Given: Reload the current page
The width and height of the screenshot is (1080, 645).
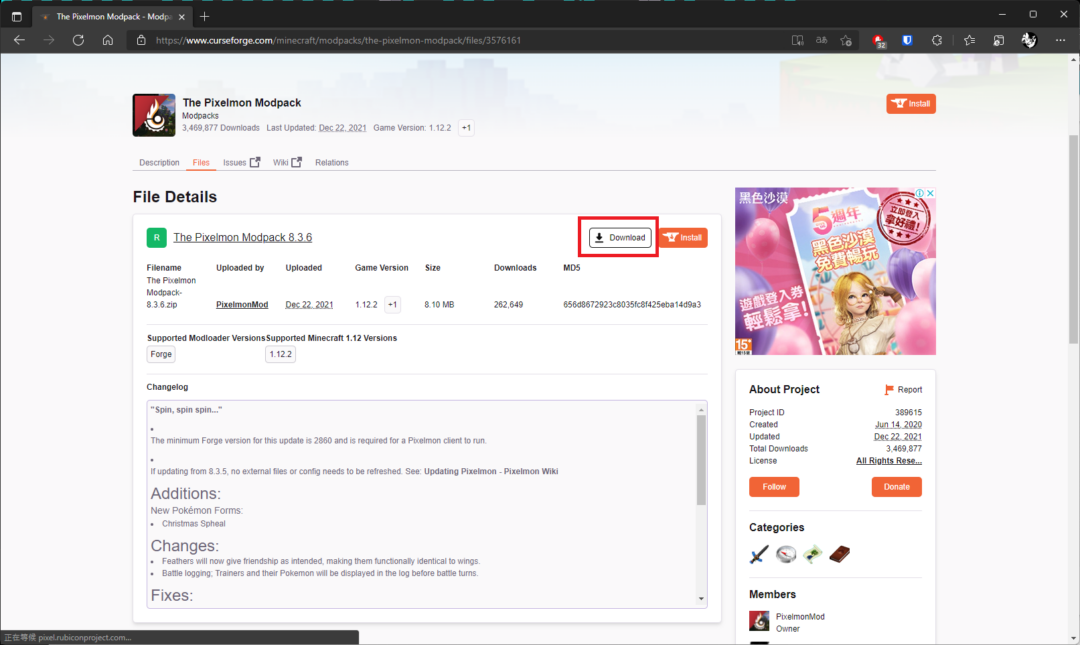Looking at the screenshot, I should [78, 40].
